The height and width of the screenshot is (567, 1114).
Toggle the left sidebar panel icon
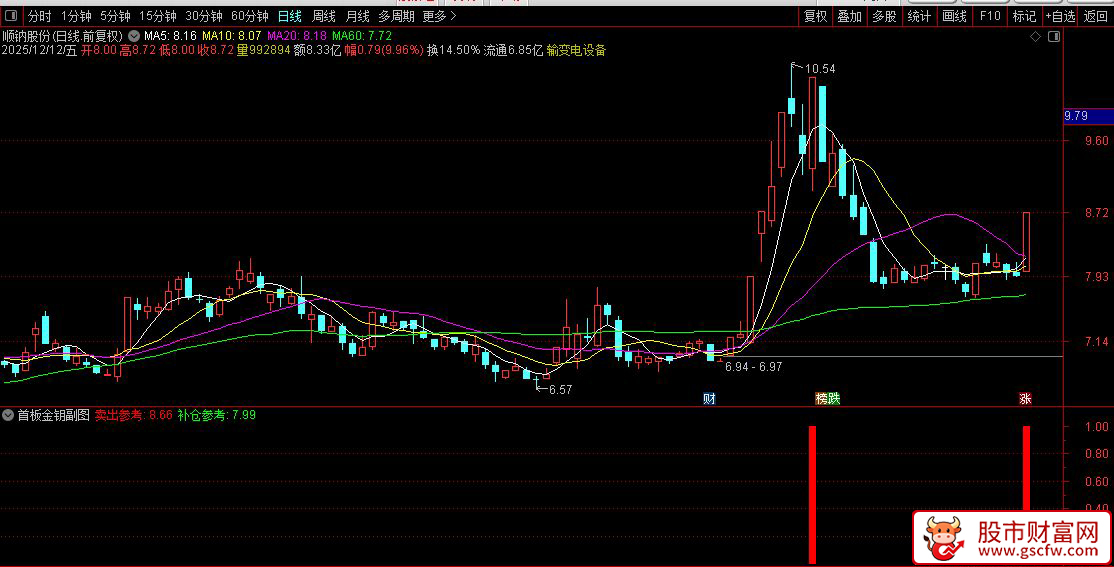(11, 16)
